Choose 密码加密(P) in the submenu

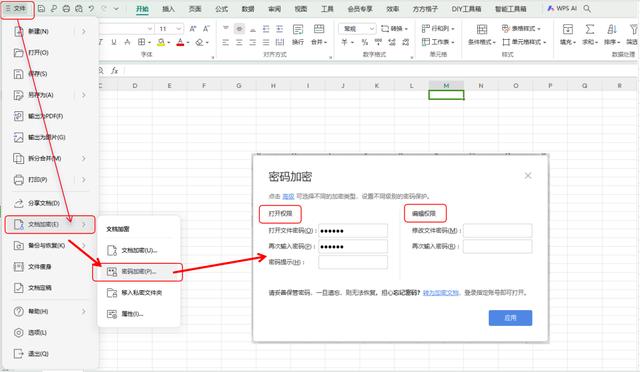[138, 272]
